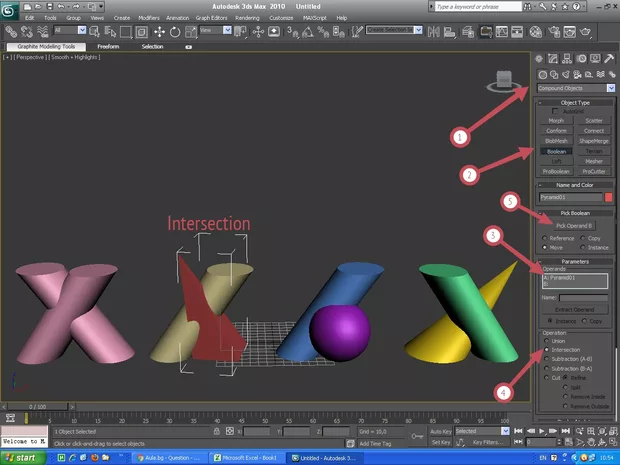This screenshot has height=465, width=620.
Task: Open the Utilities hammer panel icon
Action: (x=609, y=59)
